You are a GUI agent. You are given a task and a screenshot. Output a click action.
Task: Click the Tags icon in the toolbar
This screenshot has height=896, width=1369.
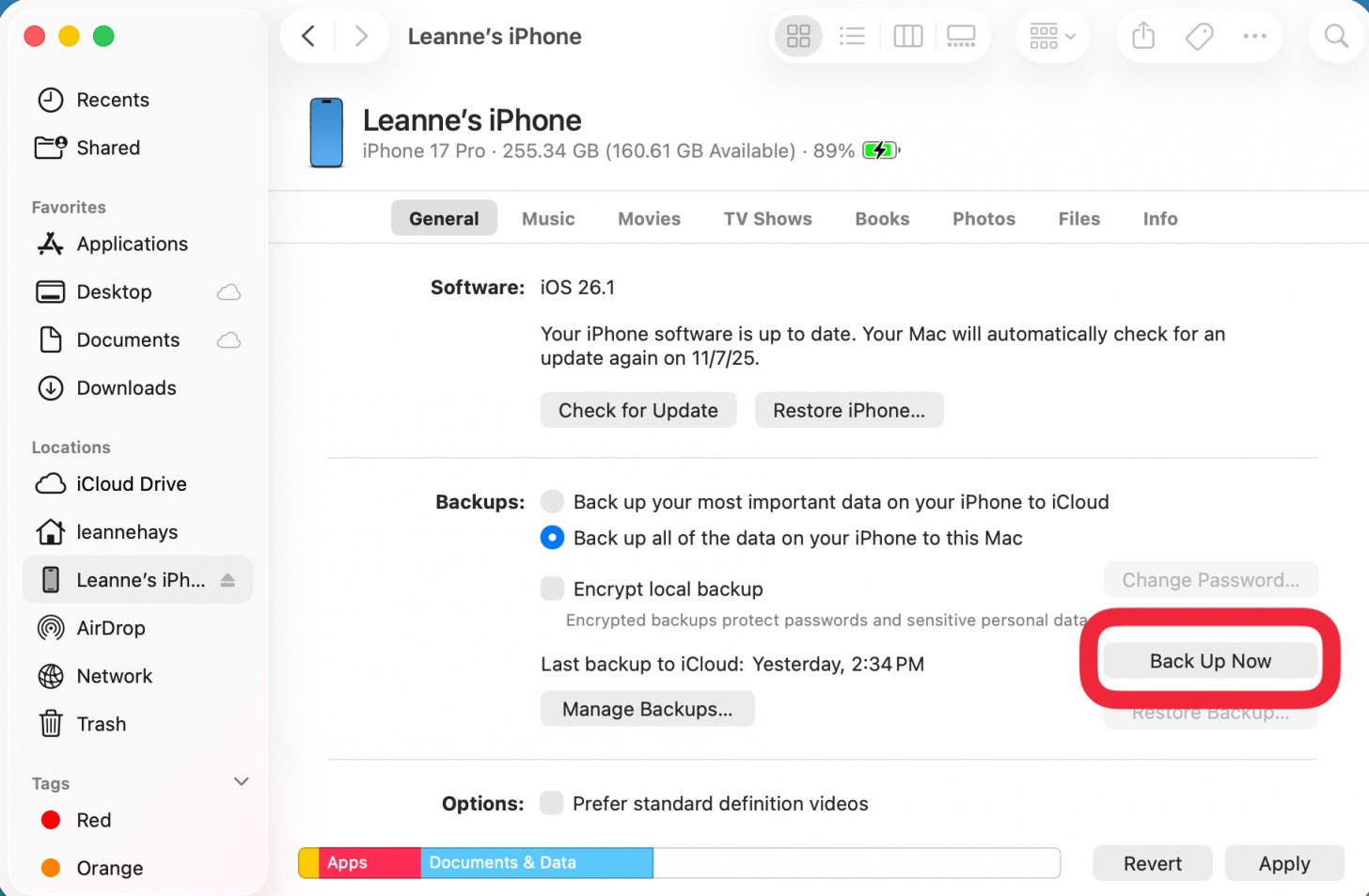tap(1198, 36)
